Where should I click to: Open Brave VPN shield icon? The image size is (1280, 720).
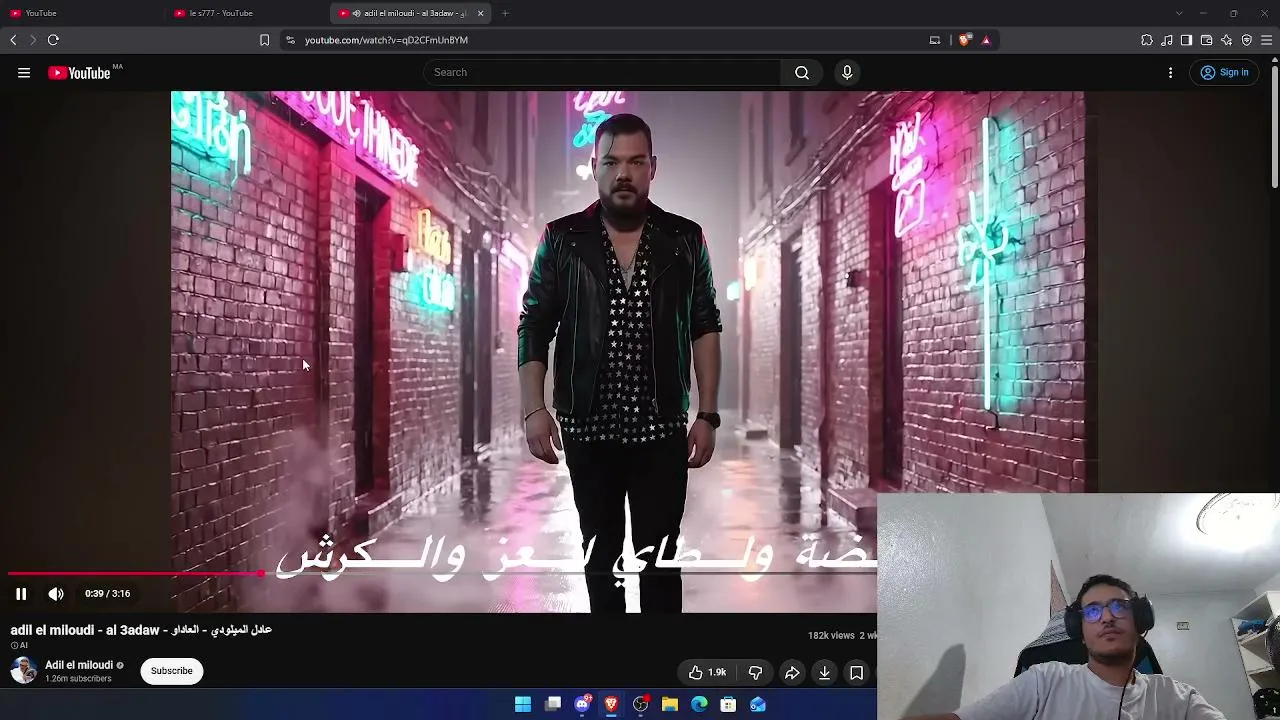pyautogui.click(x=1247, y=40)
